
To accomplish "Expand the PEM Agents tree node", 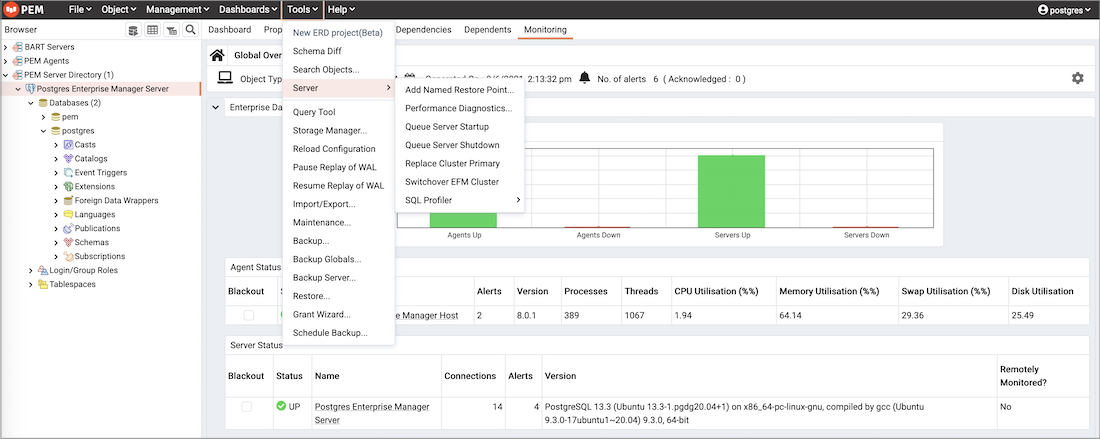I will tap(6, 61).
